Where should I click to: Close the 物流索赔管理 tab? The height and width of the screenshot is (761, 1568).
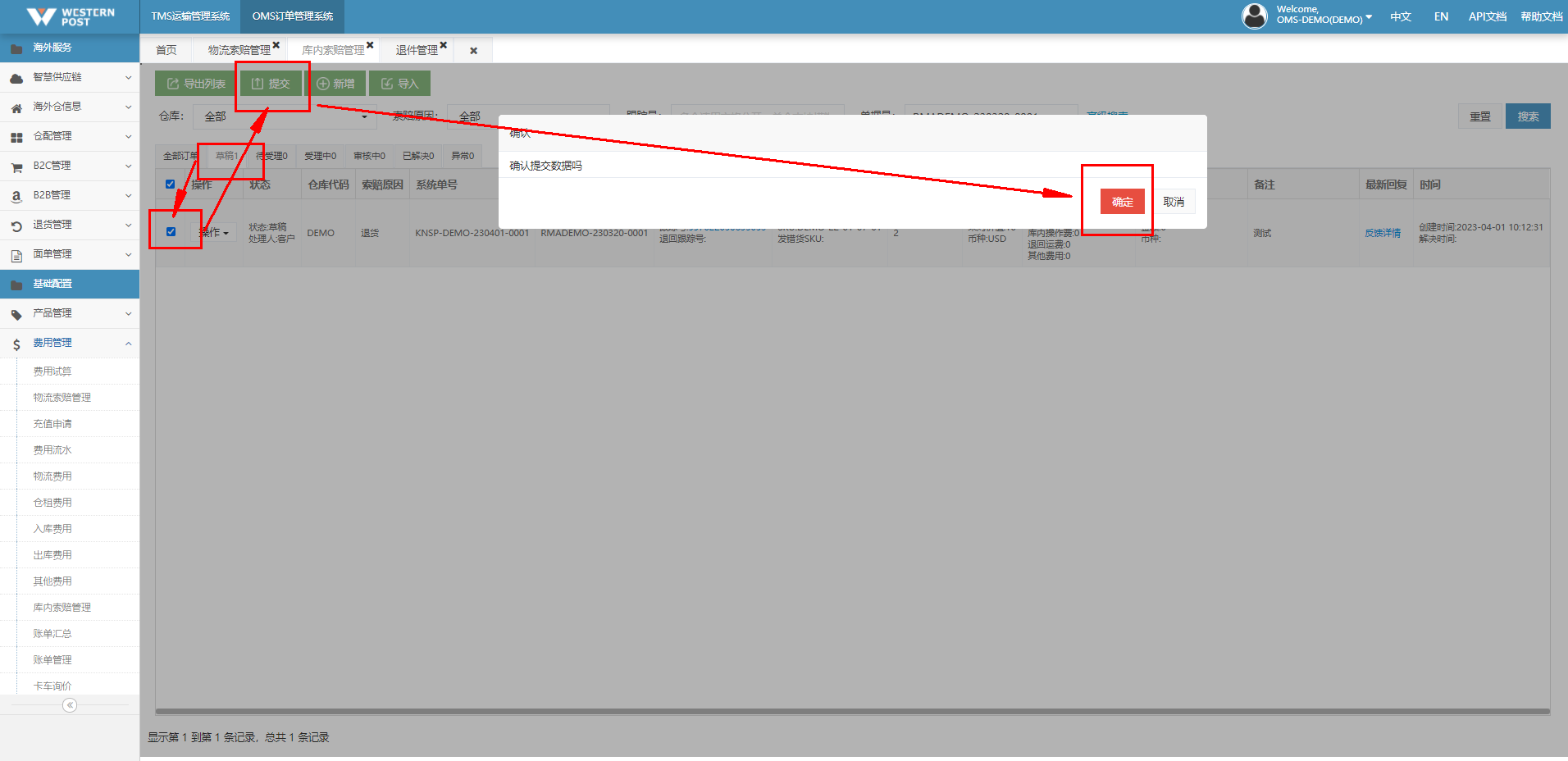tap(276, 45)
